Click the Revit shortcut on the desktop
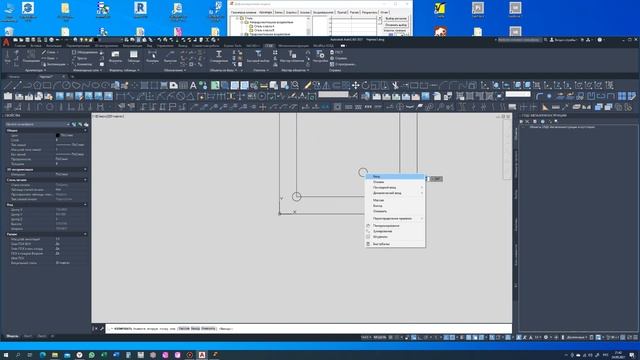The width and height of the screenshot is (640, 360). pyautogui.click(x=140, y=10)
